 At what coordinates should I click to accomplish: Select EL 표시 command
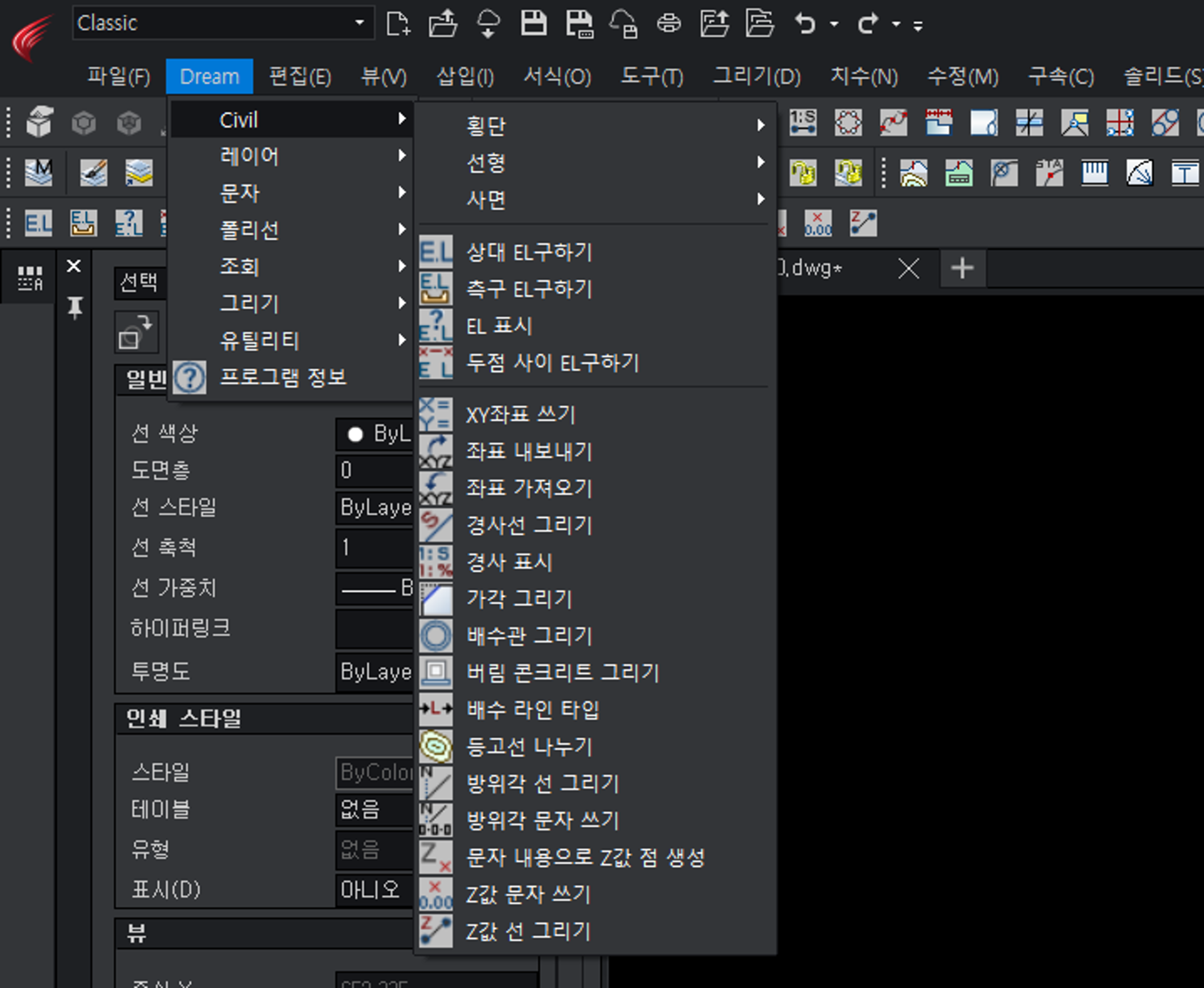click(x=594, y=326)
